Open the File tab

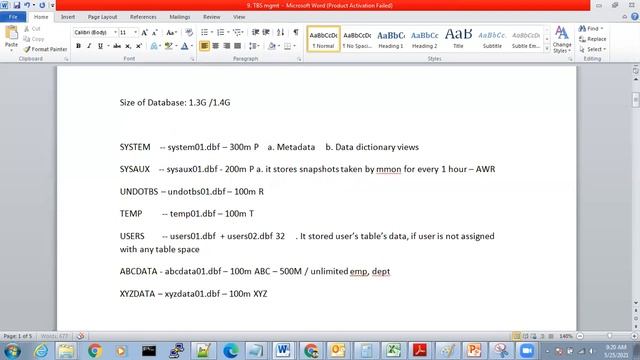pyautogui.click(x=13, y=17)
